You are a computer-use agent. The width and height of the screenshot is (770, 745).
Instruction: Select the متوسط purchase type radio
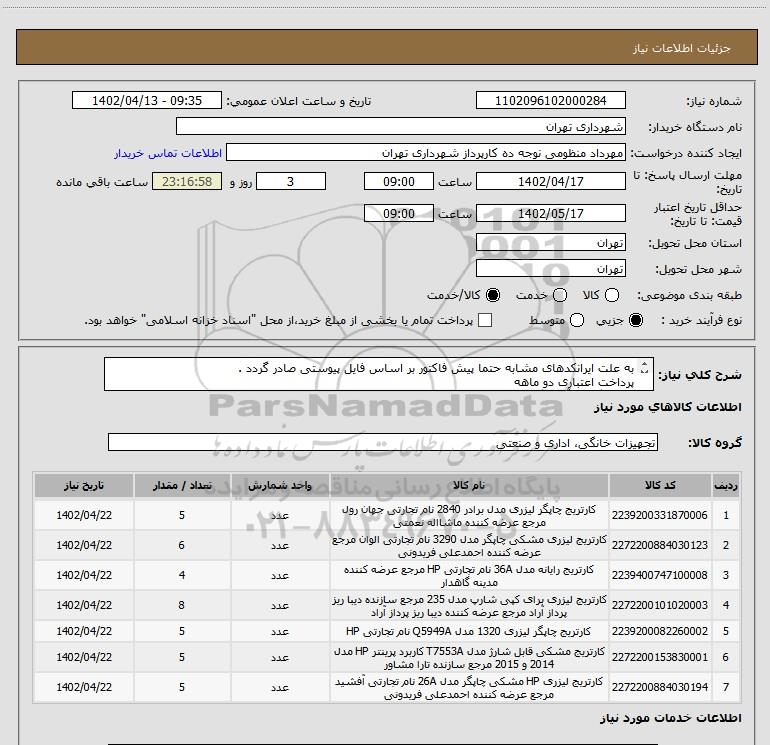(577, 320)
